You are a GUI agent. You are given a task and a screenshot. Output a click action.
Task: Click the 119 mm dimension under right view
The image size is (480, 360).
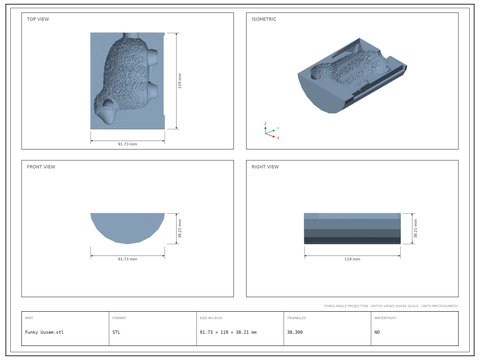coord(352,259)
